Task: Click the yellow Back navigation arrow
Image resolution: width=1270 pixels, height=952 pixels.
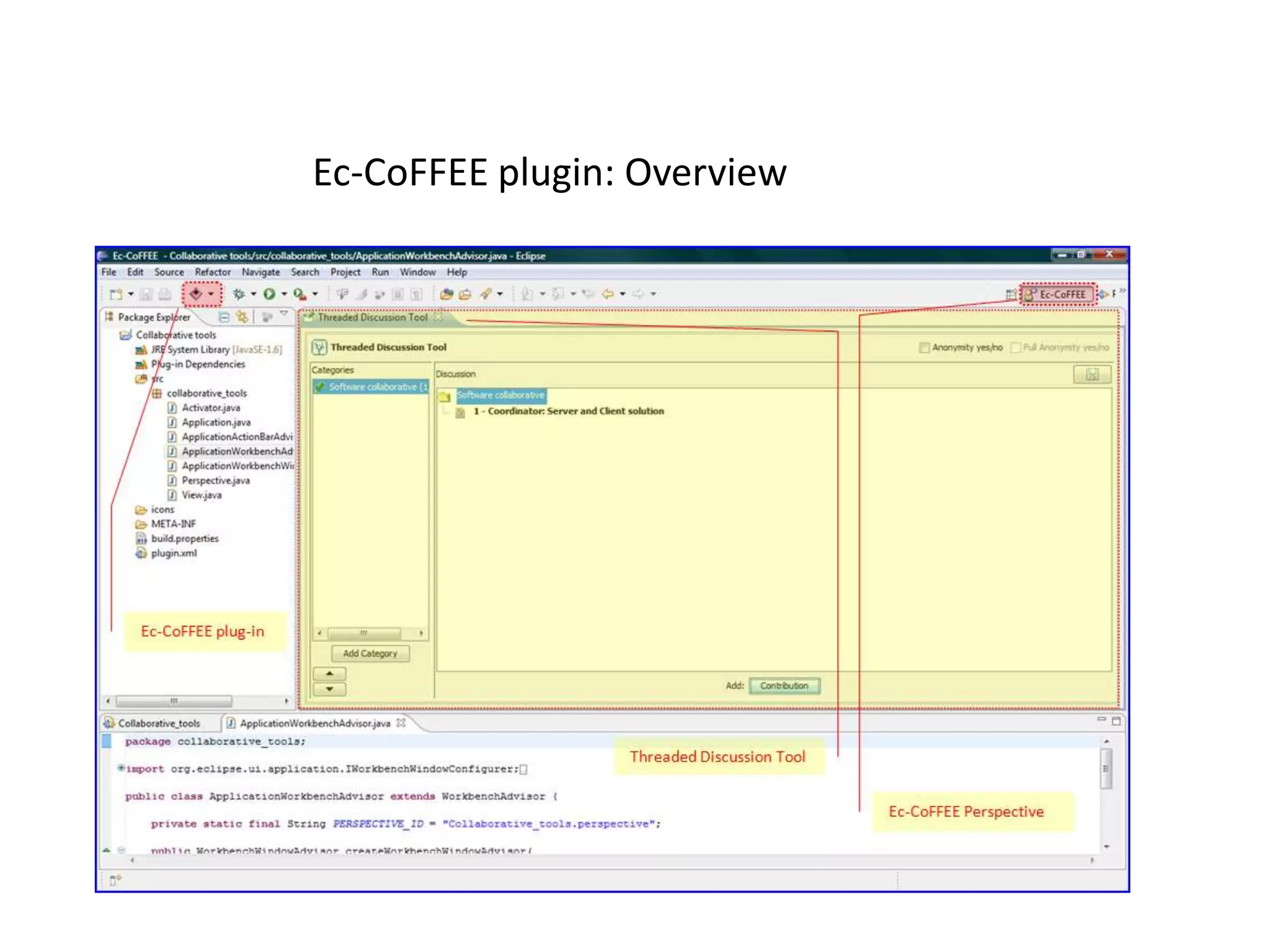Action: [x=608, y=294]
